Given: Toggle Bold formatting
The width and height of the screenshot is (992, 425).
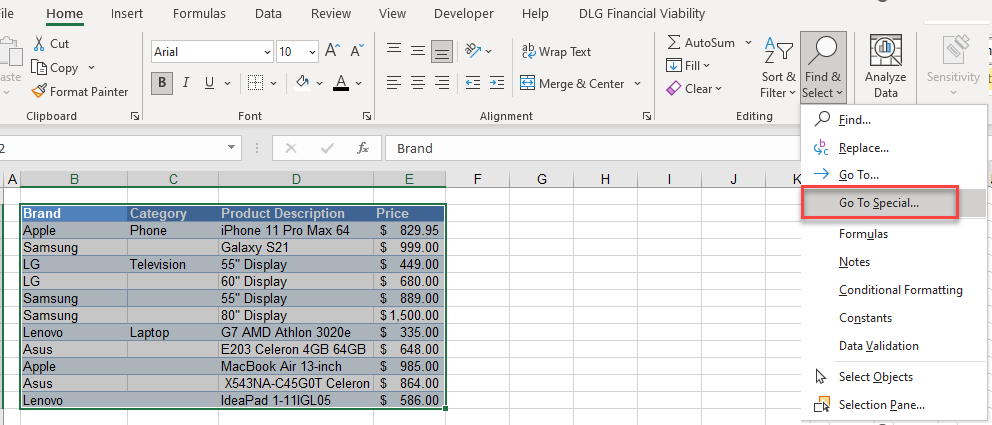Looking at the screenshot, I should [x=161, y=83].
